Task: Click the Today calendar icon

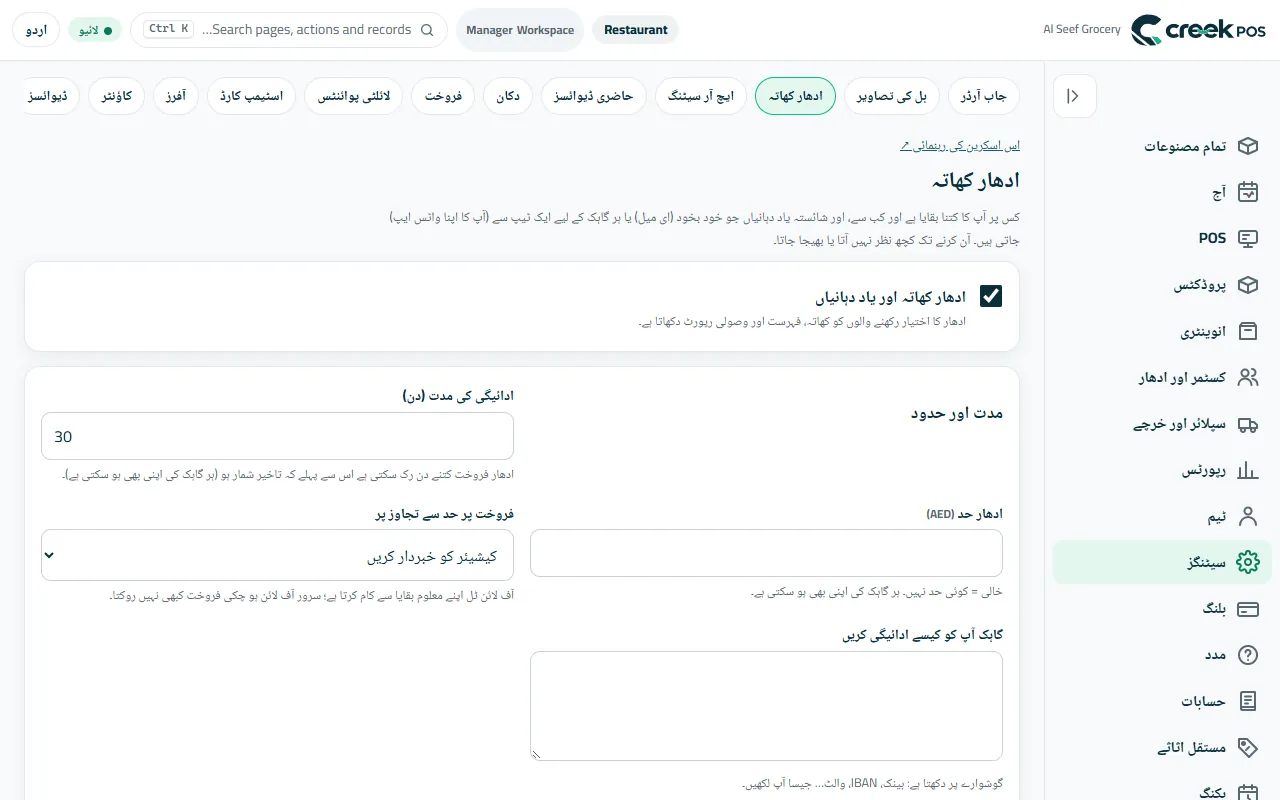Action: pyautogui.click(x=1247, y=192)
